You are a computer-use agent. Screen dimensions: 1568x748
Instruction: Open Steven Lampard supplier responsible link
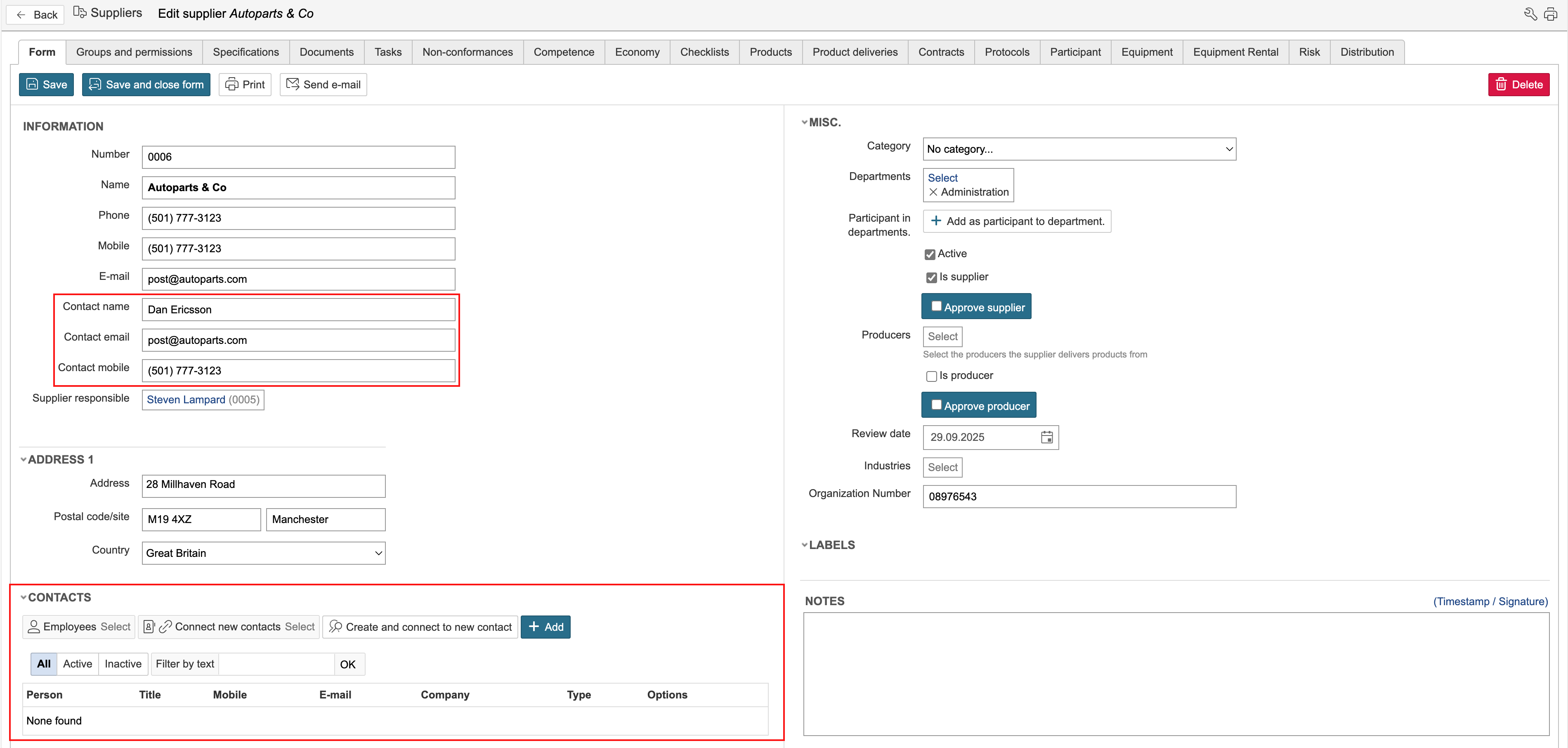point(186,400)
